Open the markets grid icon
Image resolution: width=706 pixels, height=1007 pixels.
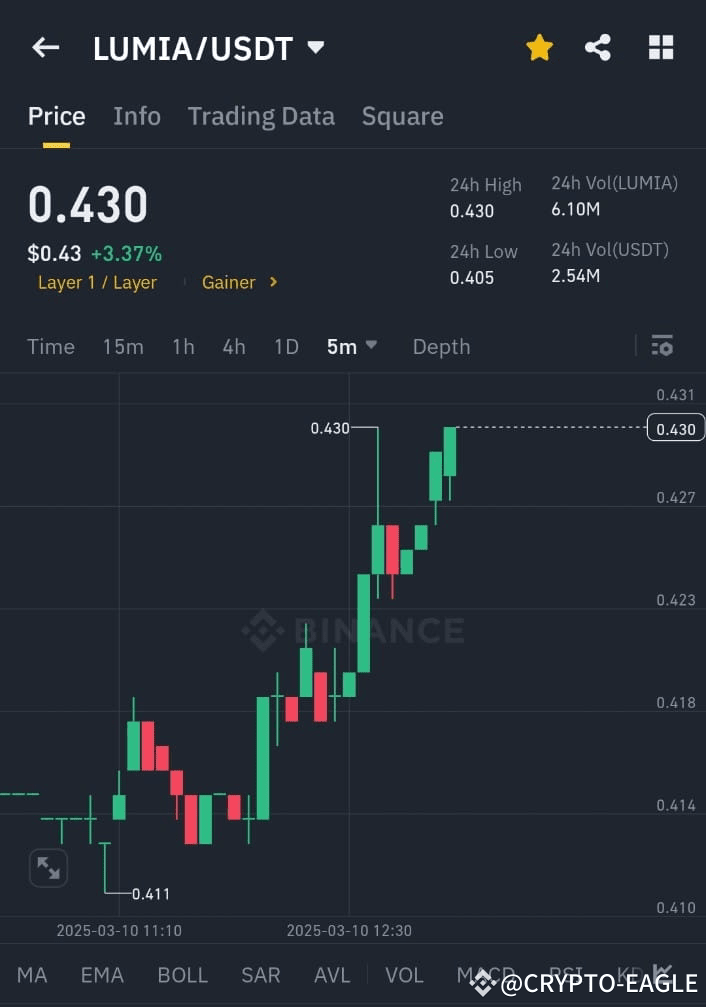(661, 47)
